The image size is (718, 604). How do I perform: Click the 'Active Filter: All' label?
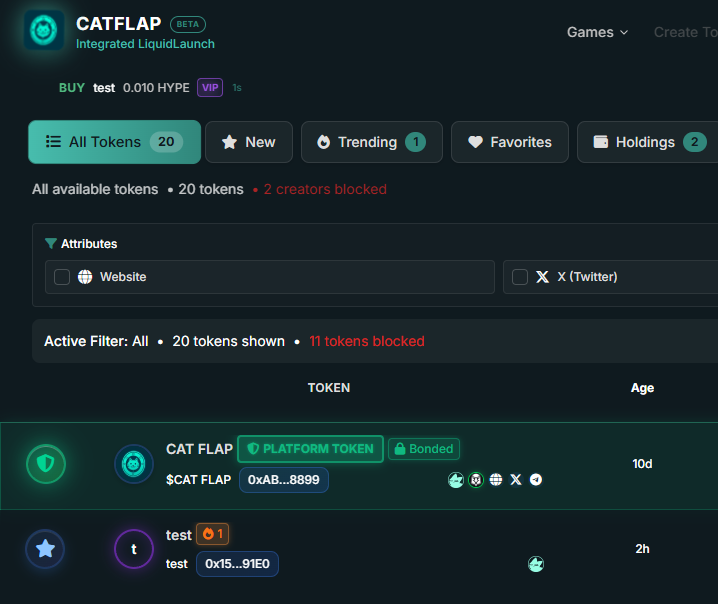(x=96, y=341)
